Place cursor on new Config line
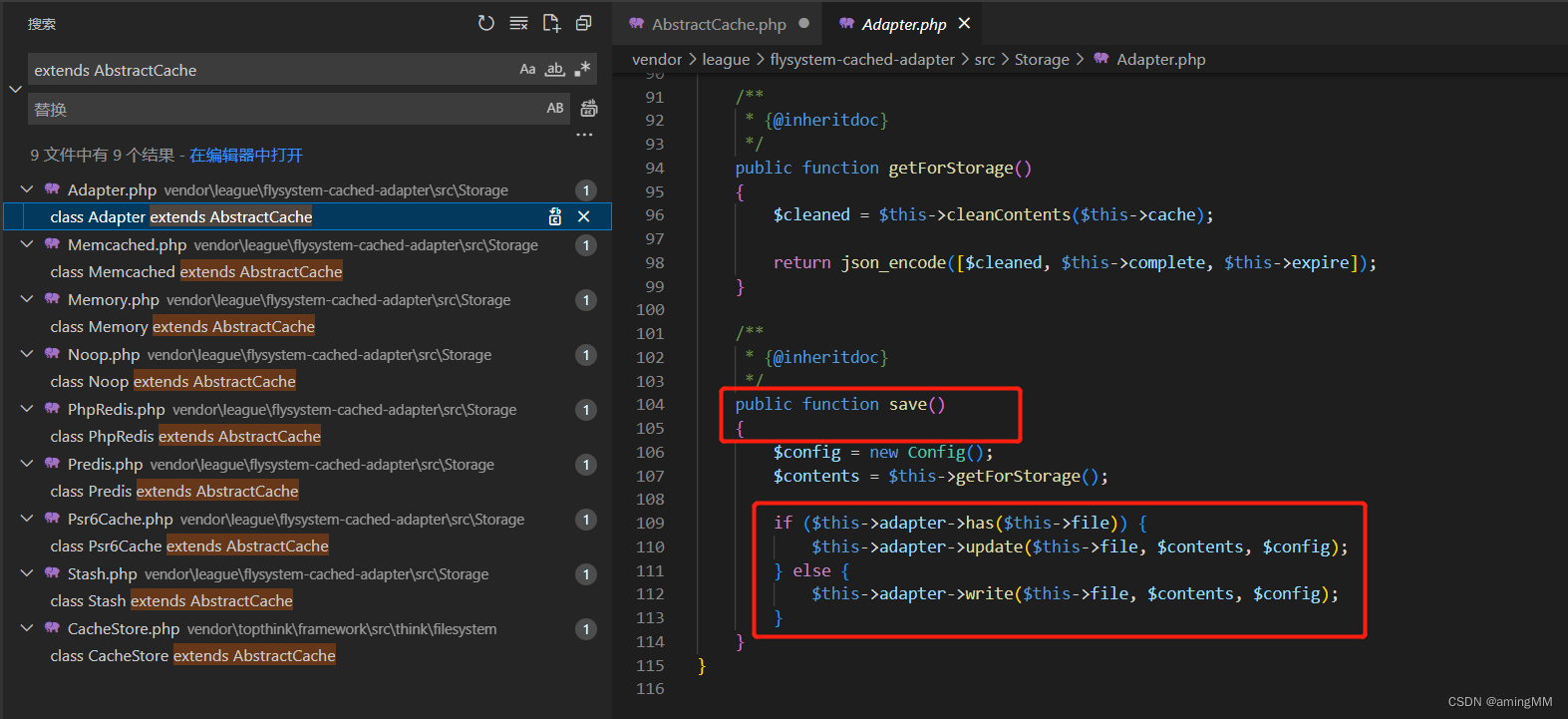The width and height of the screenshot is (1568, 719). (x=883, y=452)
